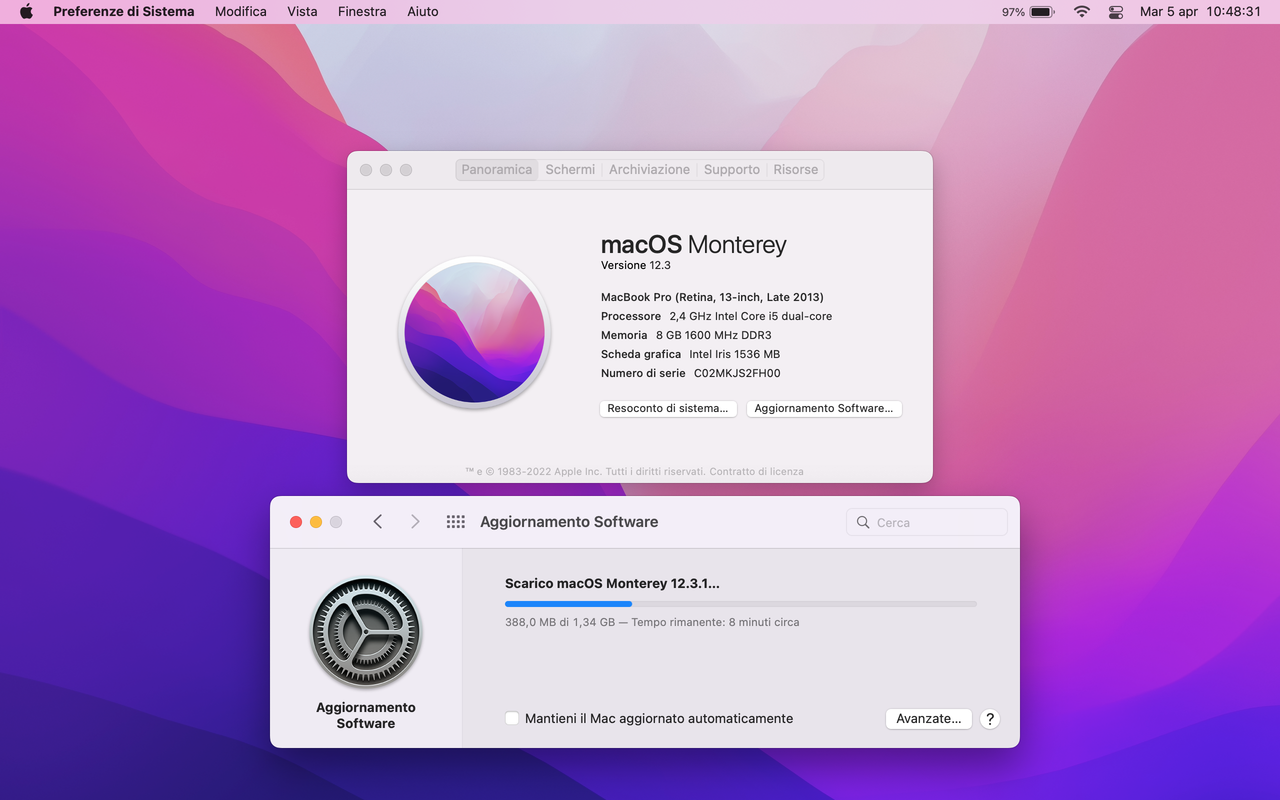Click the Memoria 8 GB line
Viewport: 1280px width, 800px height.
click(686, 335)
